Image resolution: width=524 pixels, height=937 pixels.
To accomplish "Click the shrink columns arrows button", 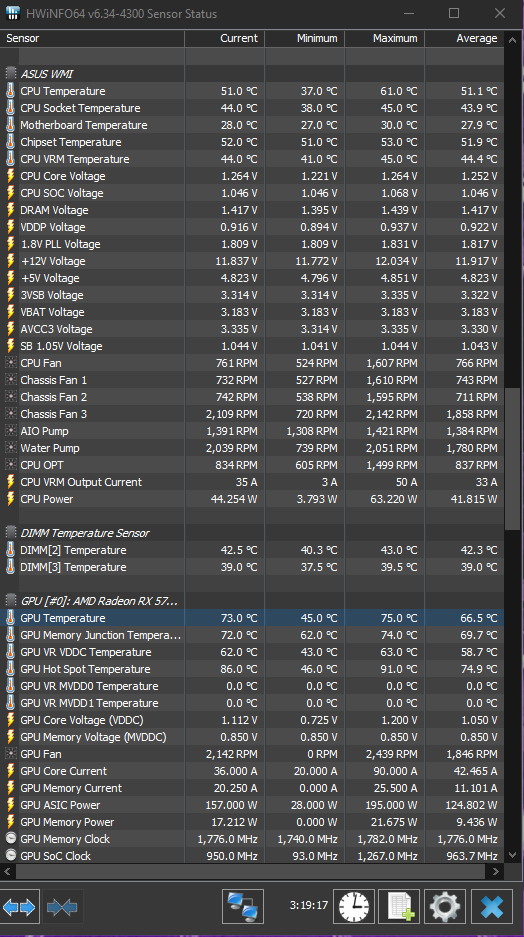I will point(62,907).
